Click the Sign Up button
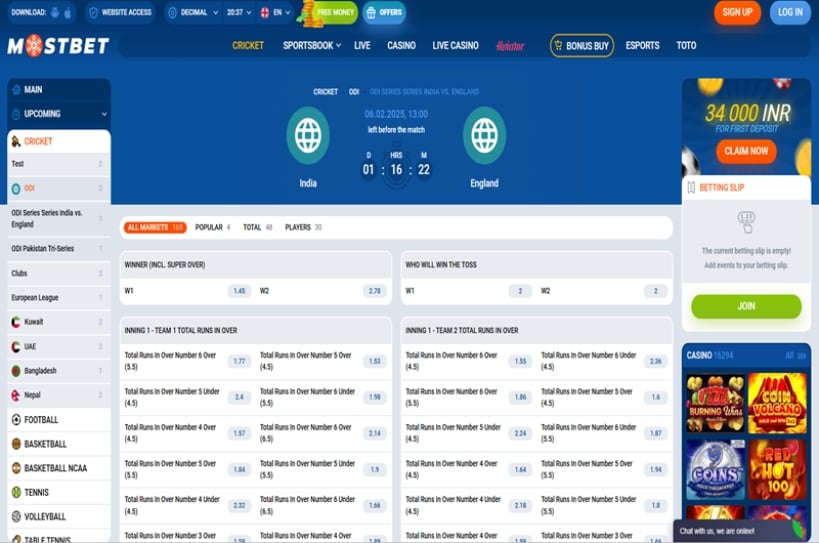This screenshot has width=819, height=543. [x=737, y=12]
